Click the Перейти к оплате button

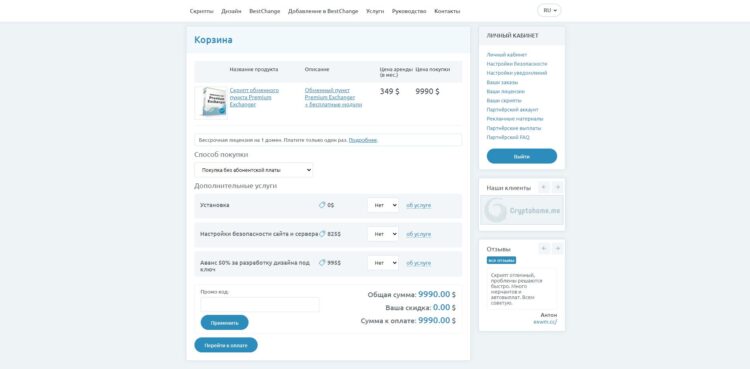(226, 345)
